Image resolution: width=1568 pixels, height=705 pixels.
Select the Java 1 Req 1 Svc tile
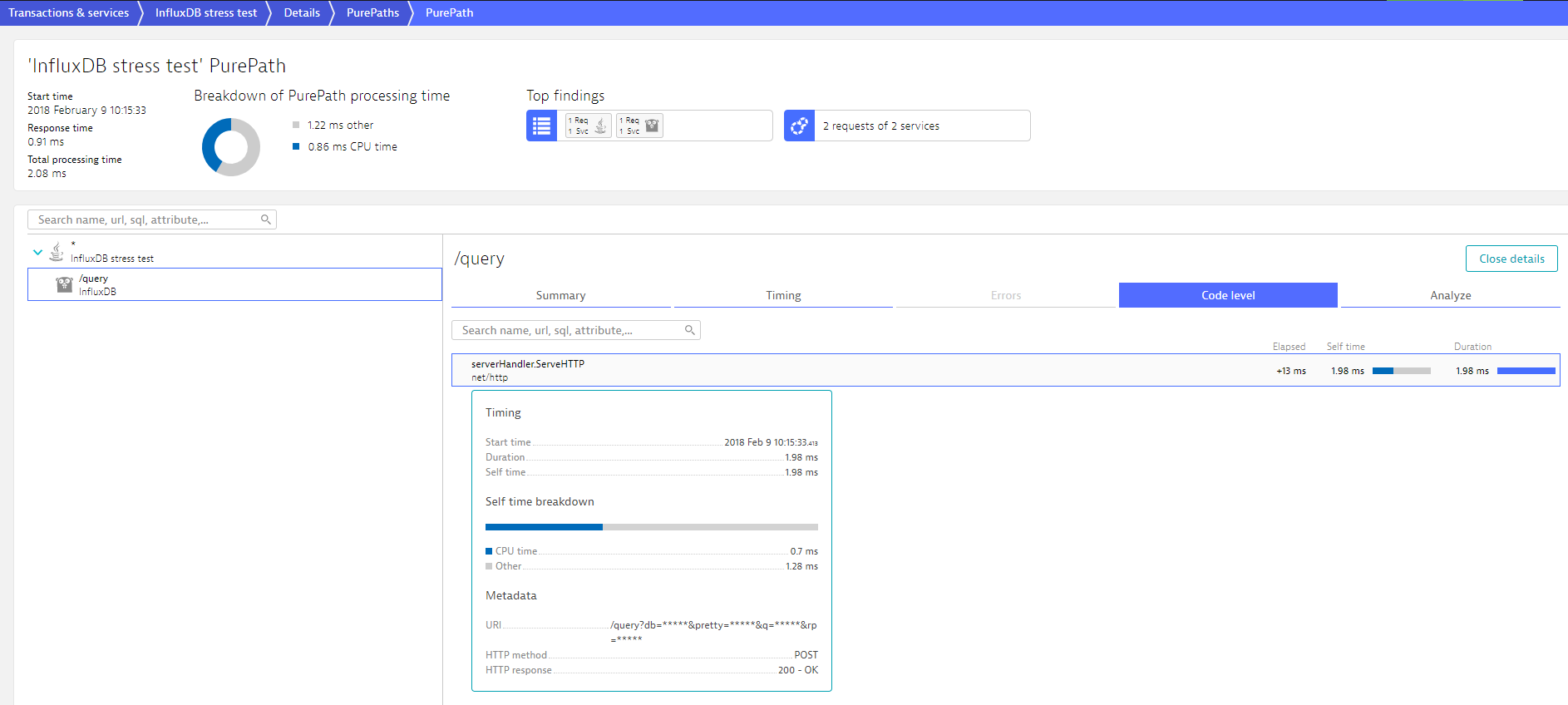pos(589,126)
